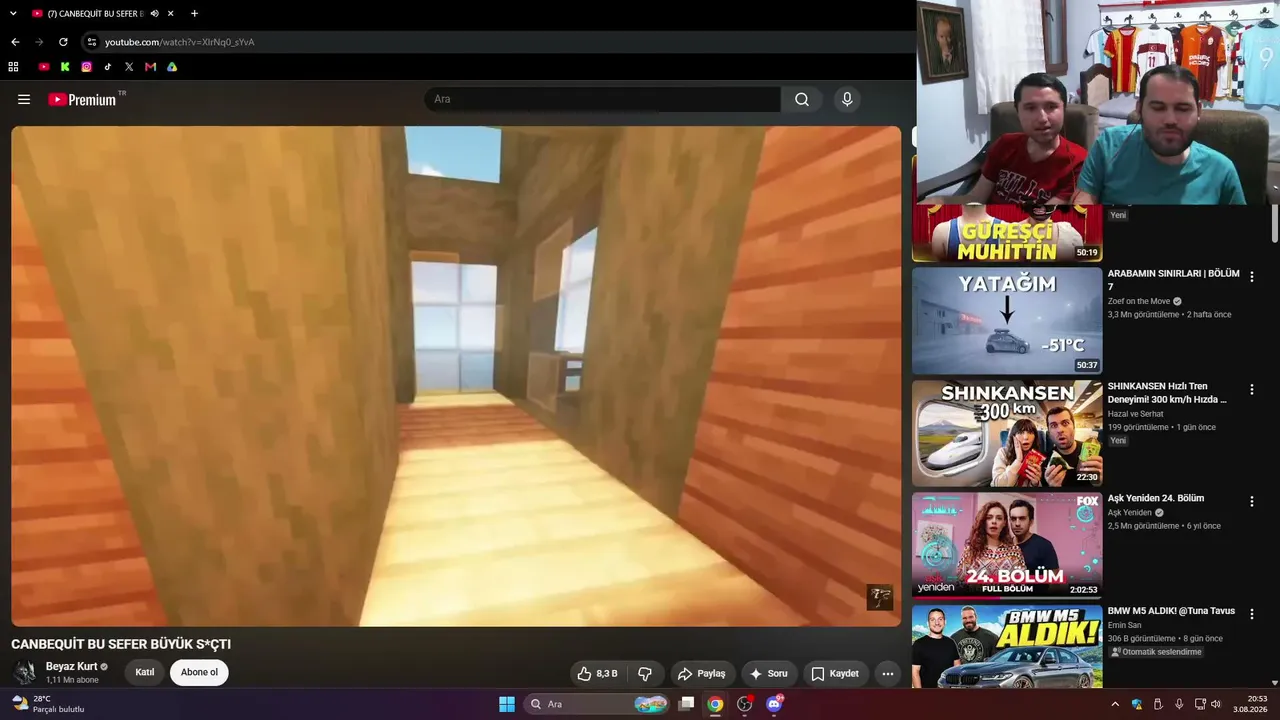Click the Windows taskbar Ara search box
The height and width of the screenshot is (720, 1280).
click(x=597, y=704)
